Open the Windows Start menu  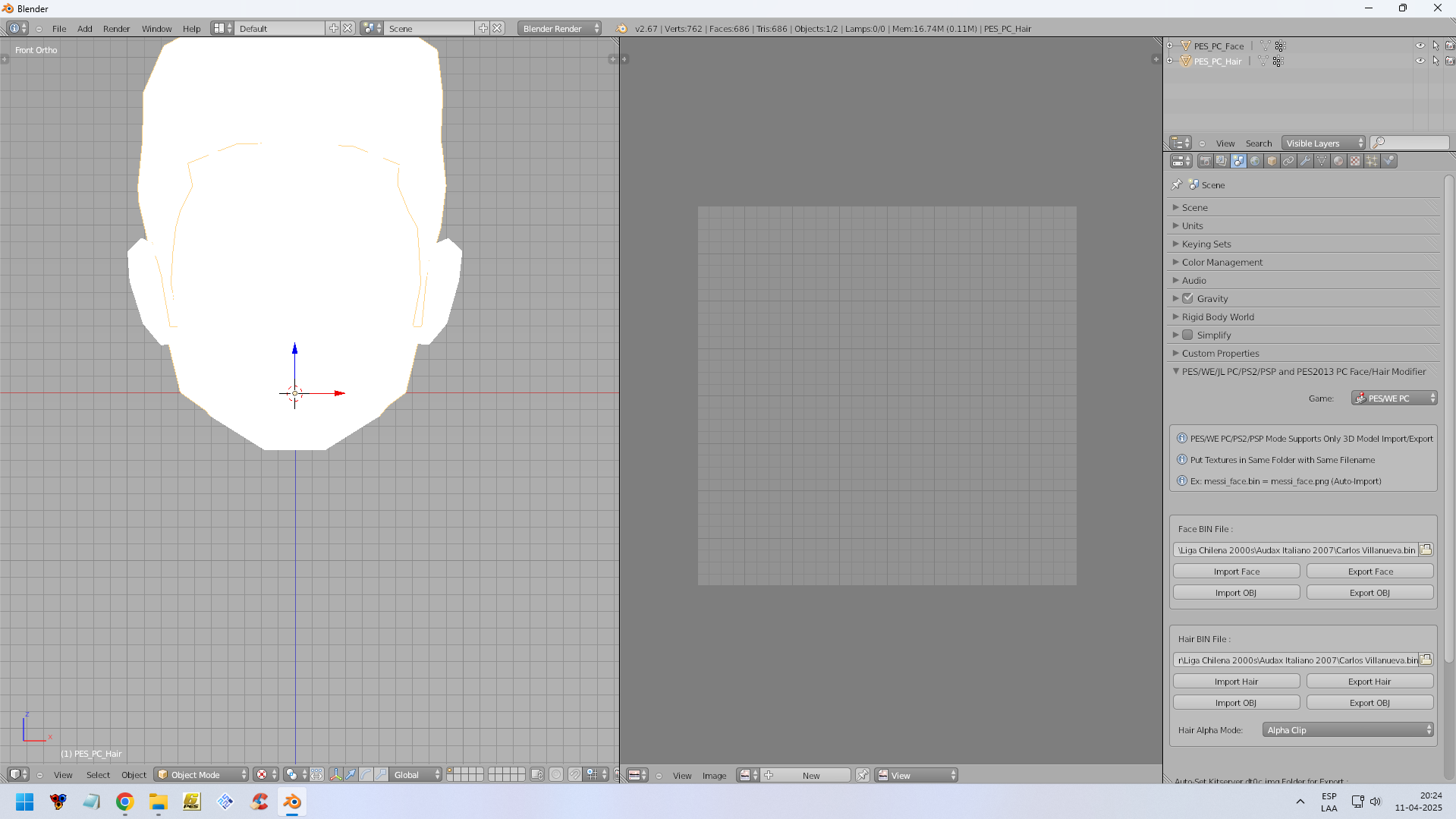25,802
